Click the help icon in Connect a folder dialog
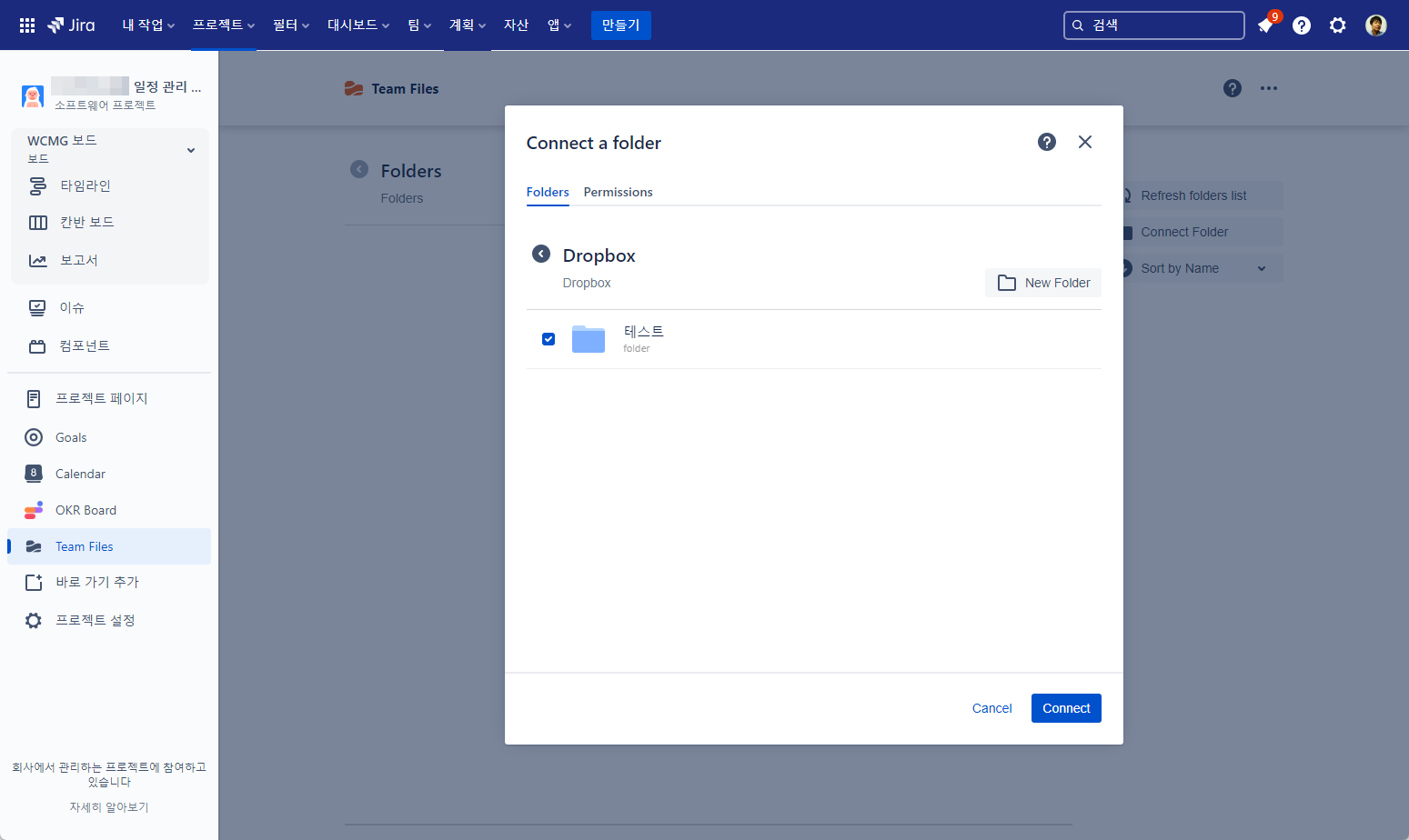Image resolution: width=1409 pixels, height=840 pixels. click(x=1047, y=142)
